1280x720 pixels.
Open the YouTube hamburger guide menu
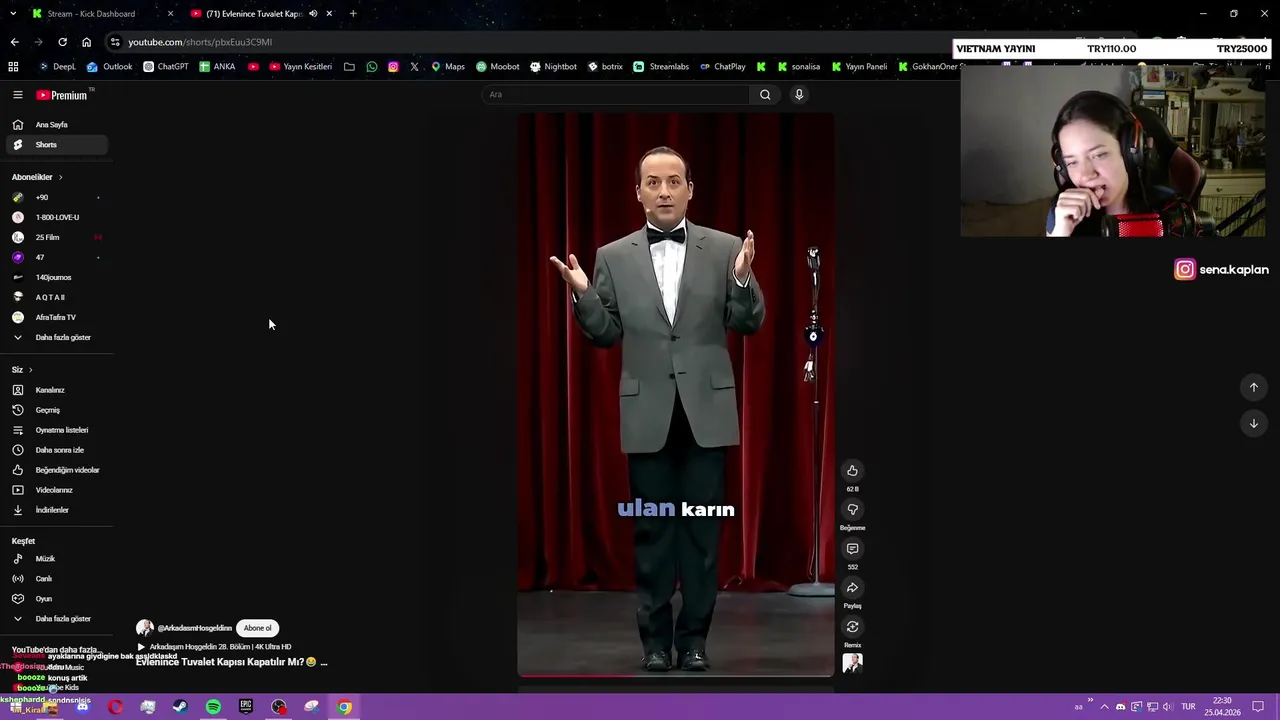click(x=17, y=95)
